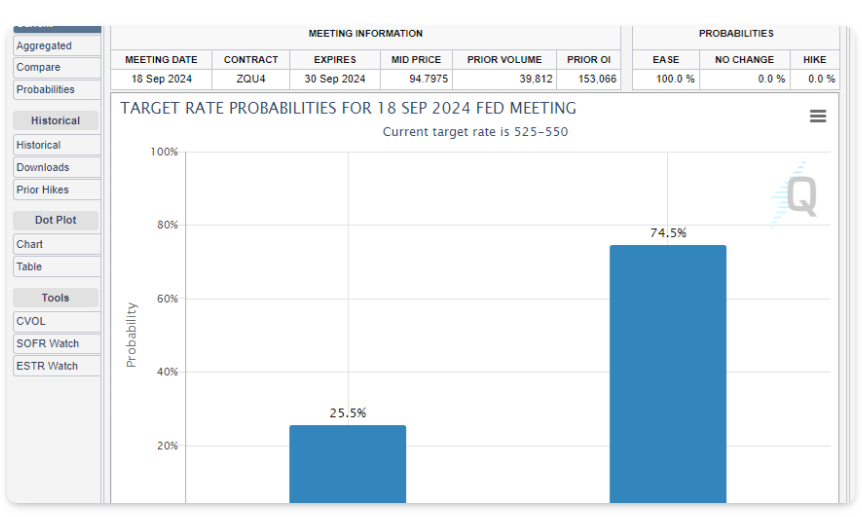Click the Historical section header

56,121
